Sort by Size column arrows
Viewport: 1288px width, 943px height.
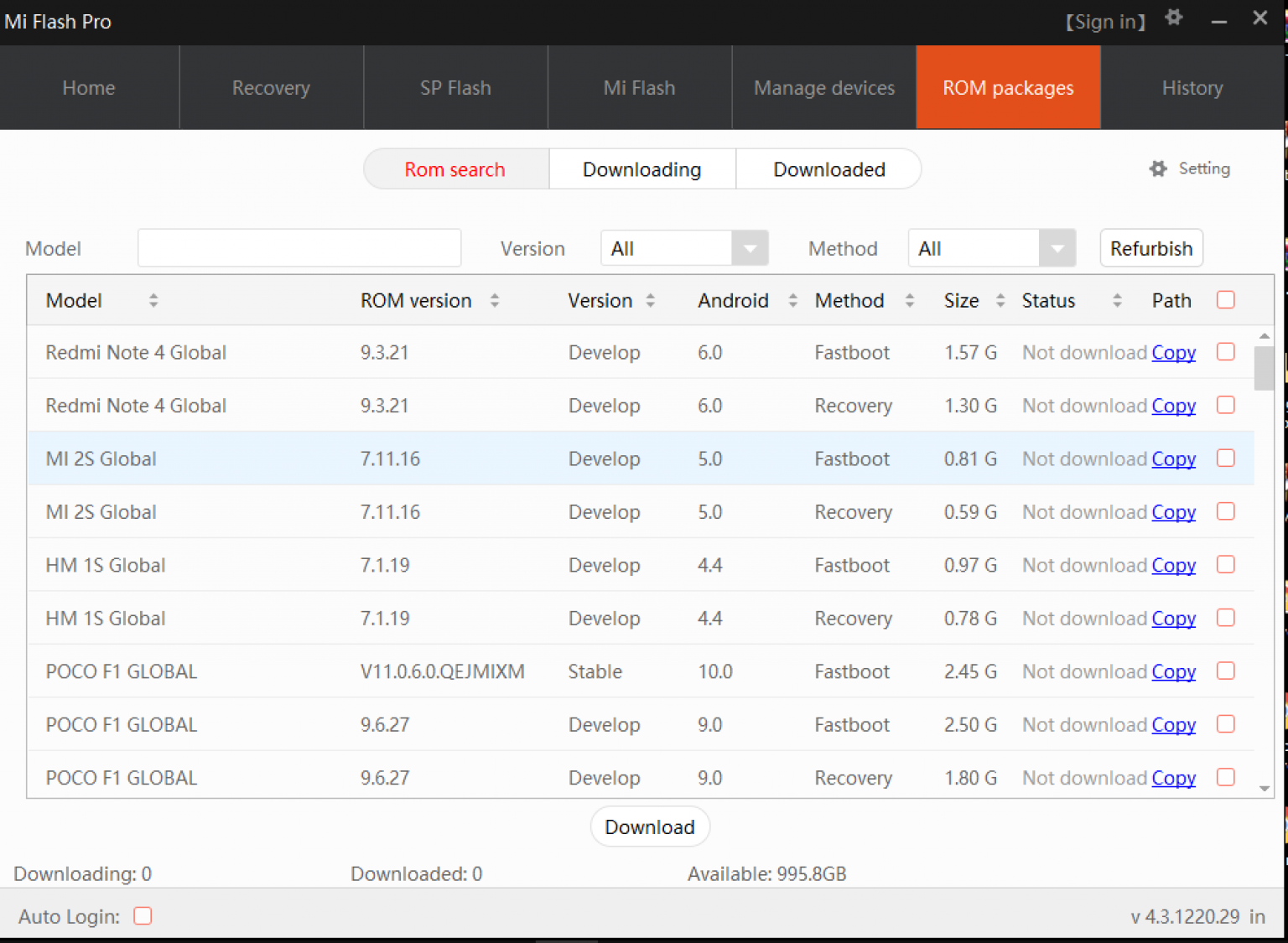[x=1000, y=300]
